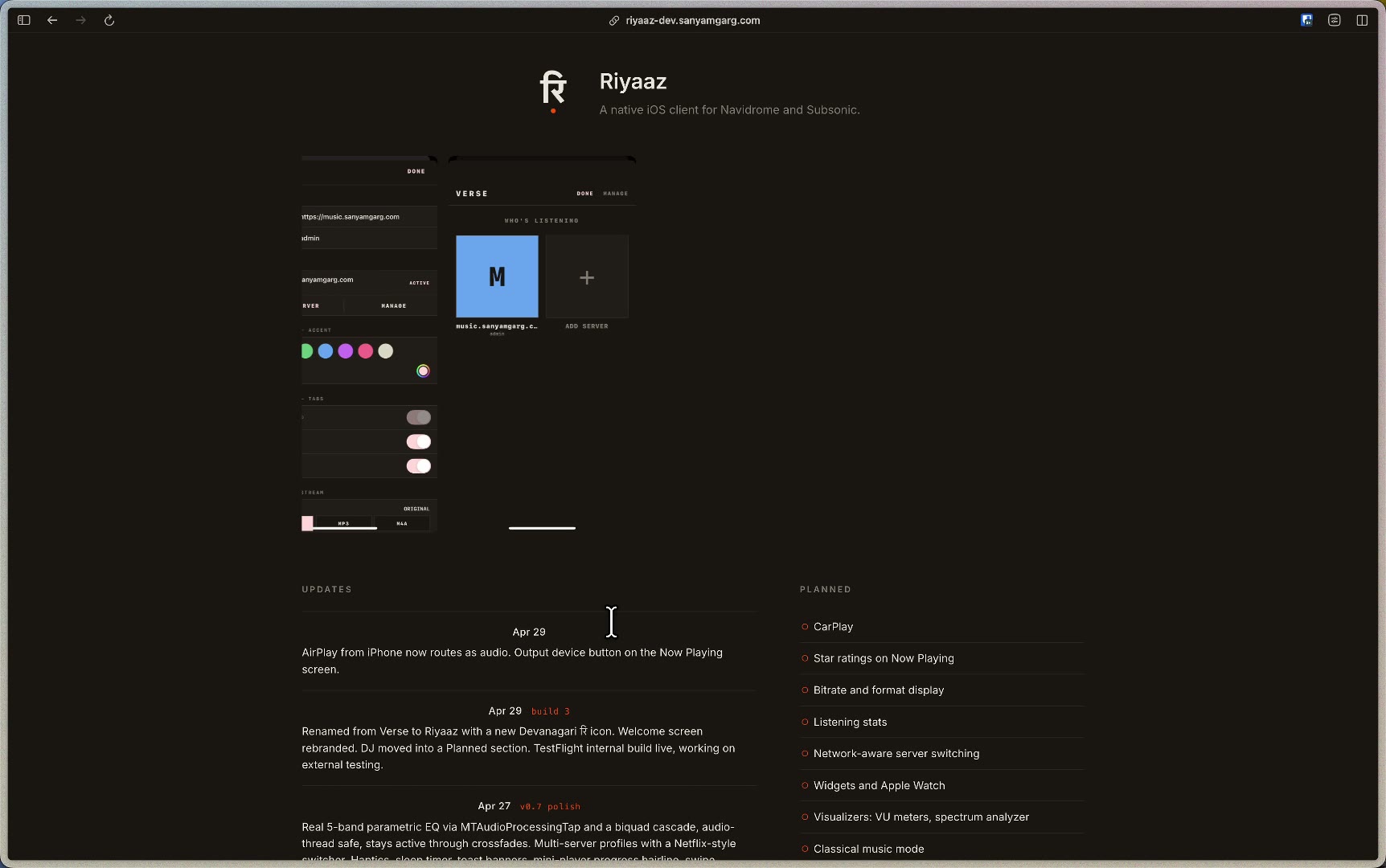Screen dimensions: 1386x868
Task: Click MANAGE in the Verse header
Action: (x=616, y=194)
